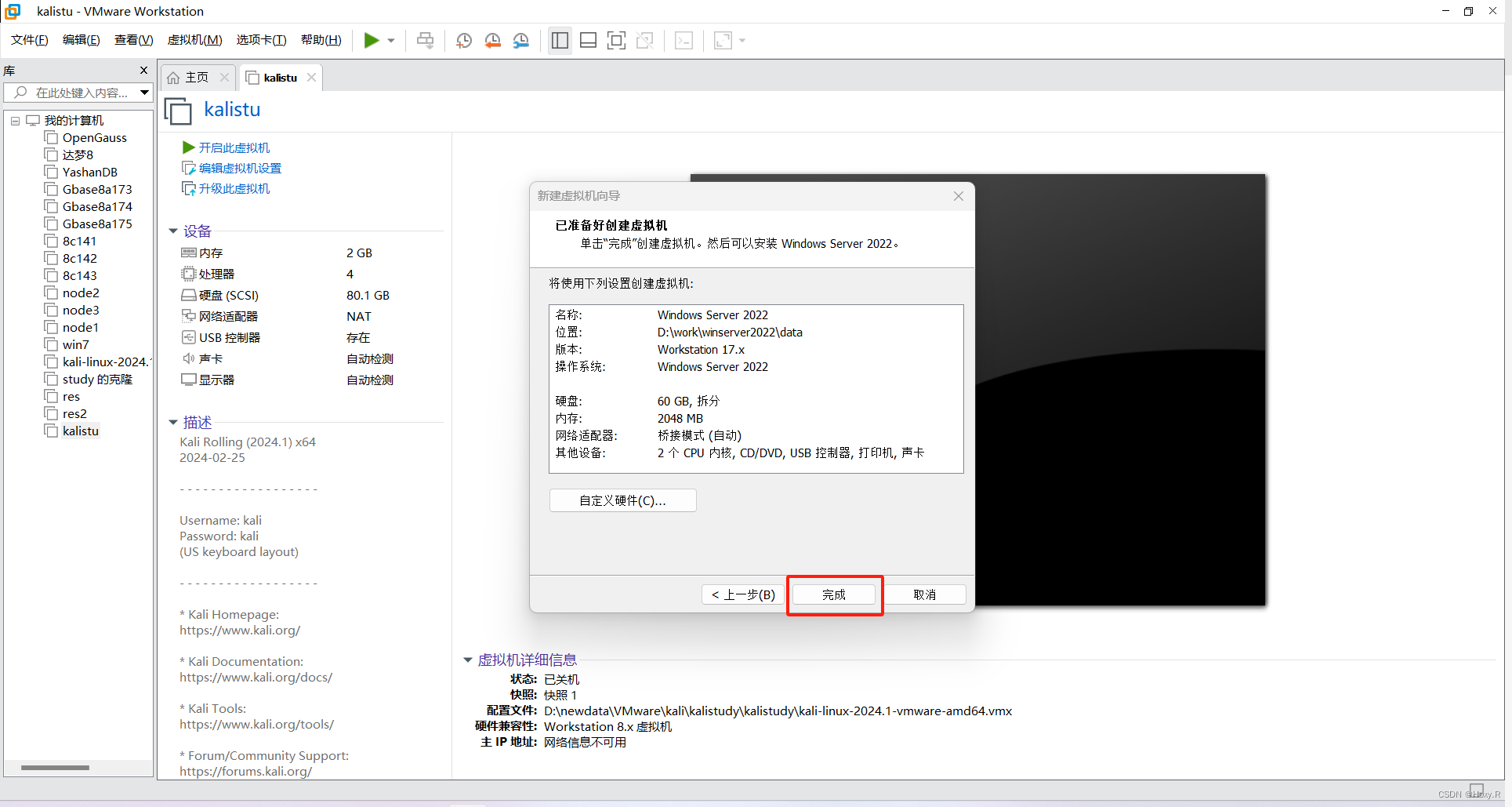The image size is (1512, 807).
Task: Take a snapshot using the clock icon
Action: point(464,40)
